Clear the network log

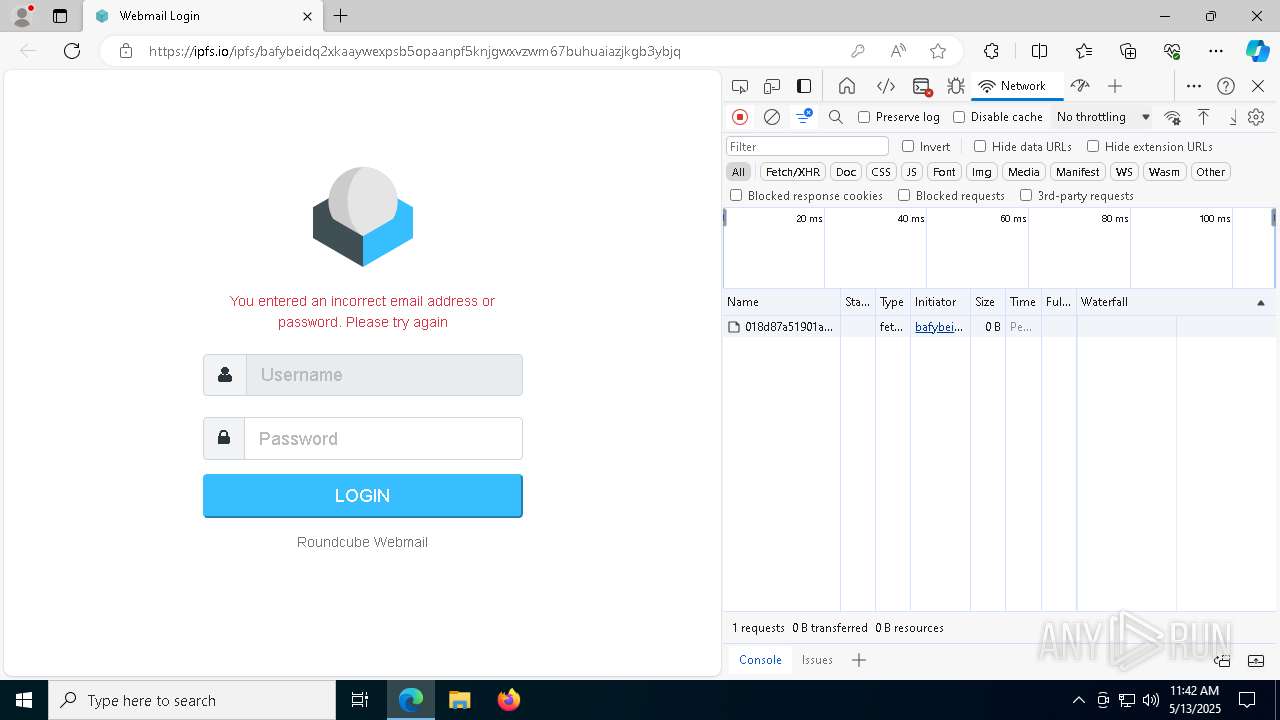click(x=772, y=117)
